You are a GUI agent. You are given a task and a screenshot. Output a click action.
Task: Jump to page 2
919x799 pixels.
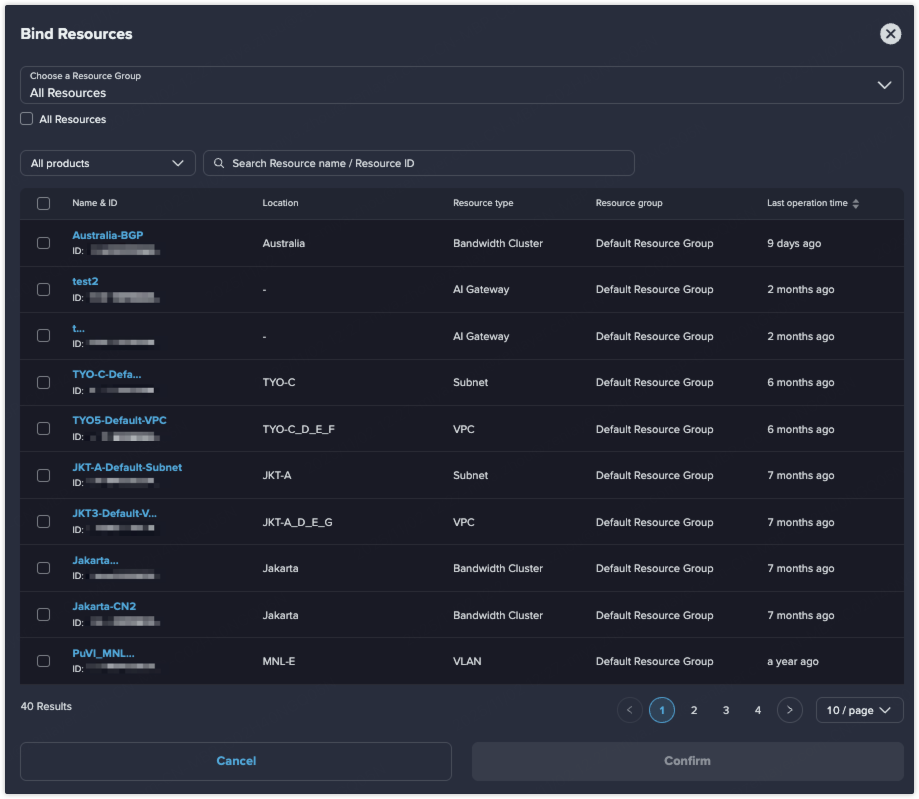tap(694, 710)
